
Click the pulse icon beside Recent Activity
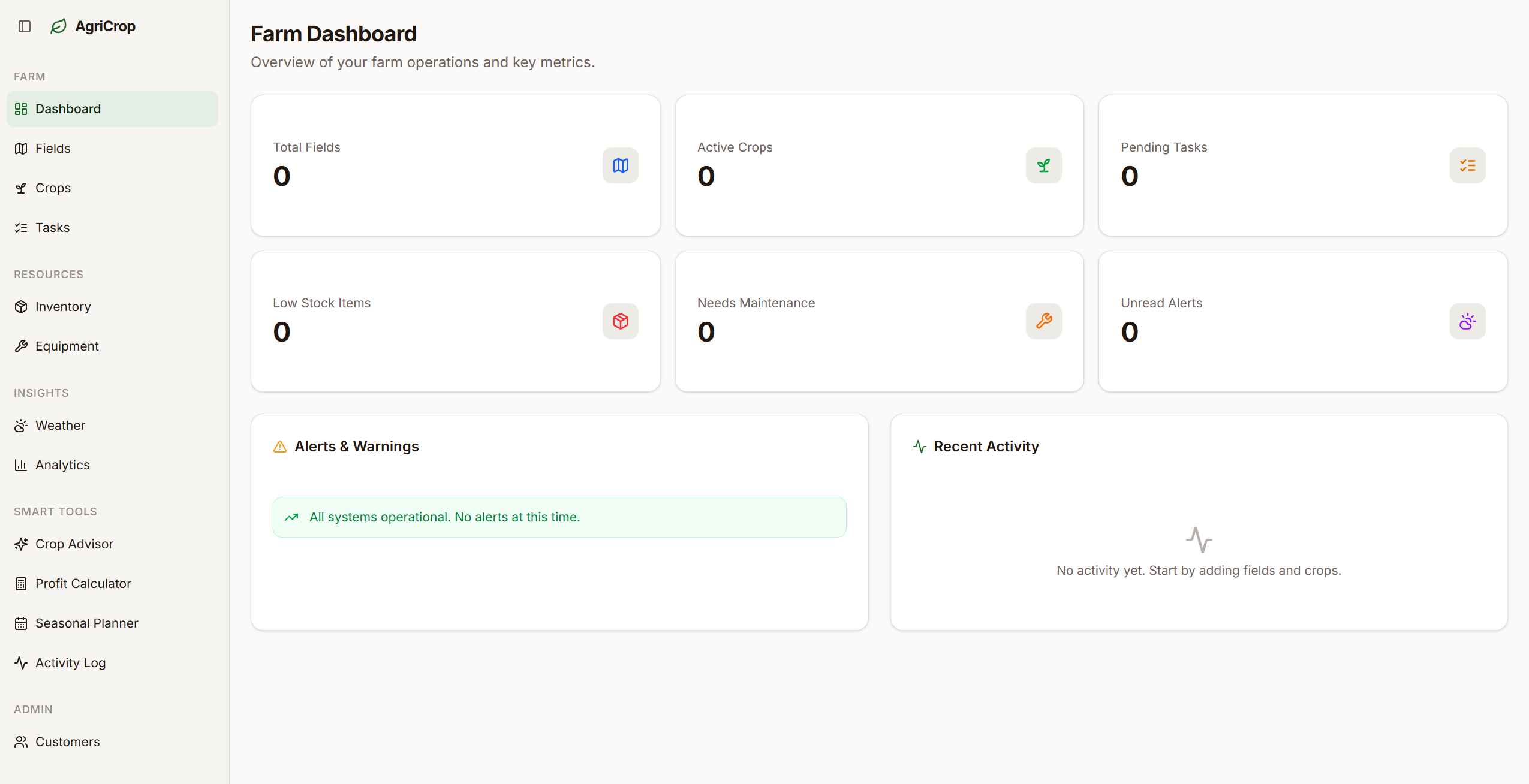(919, 447)
